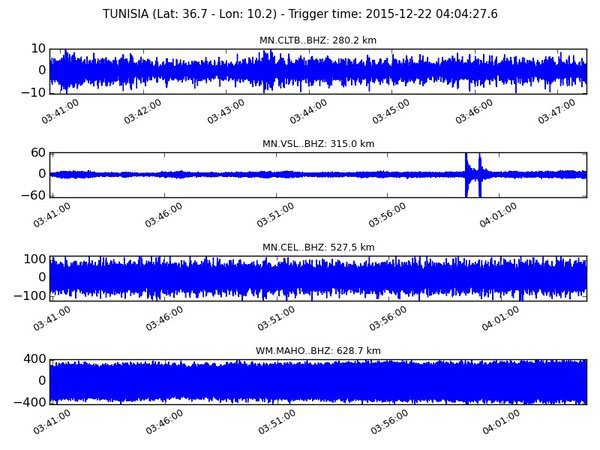Click the 03:45:00 tick label under the CLTB plot

tap(391, 111)
